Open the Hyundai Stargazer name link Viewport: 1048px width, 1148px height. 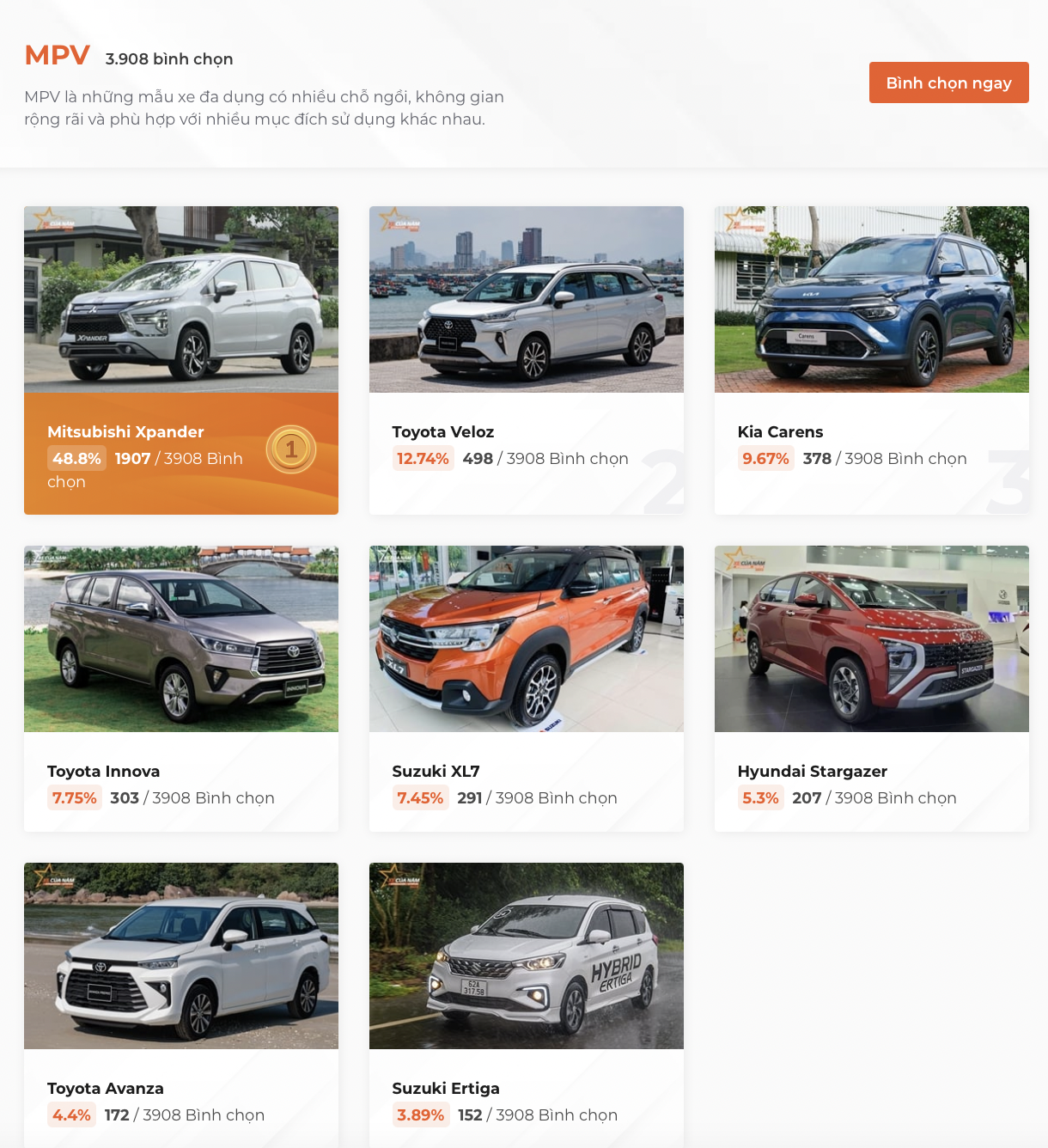coord(813,772)
